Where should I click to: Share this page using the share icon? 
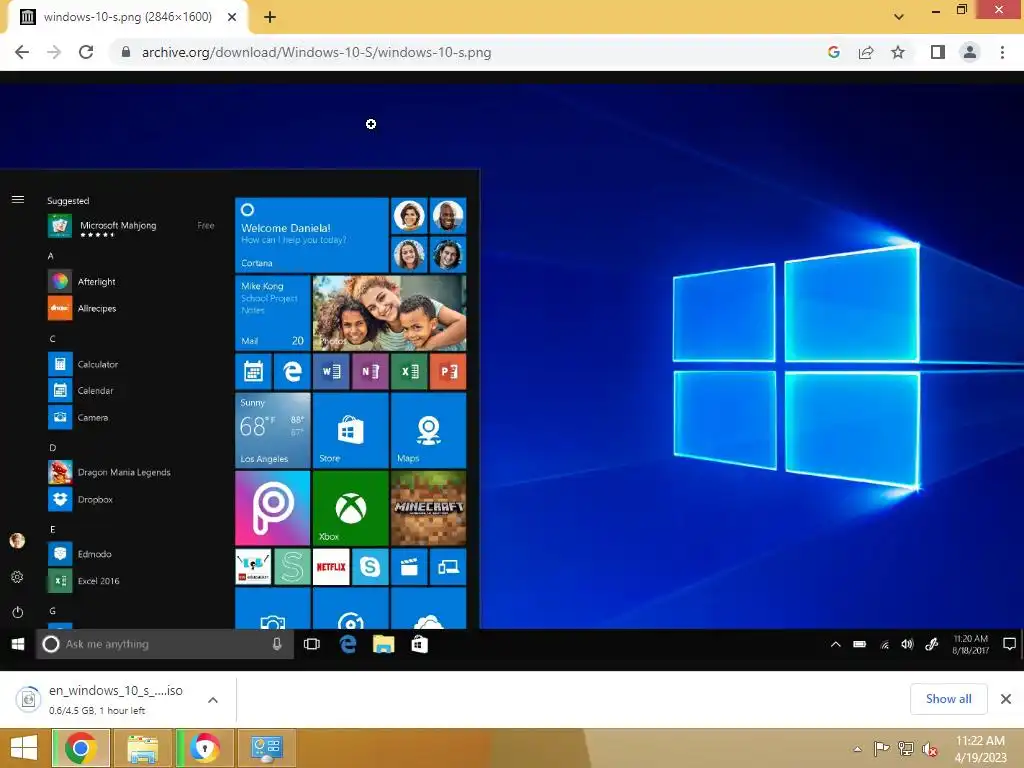(x=866, y=52)
